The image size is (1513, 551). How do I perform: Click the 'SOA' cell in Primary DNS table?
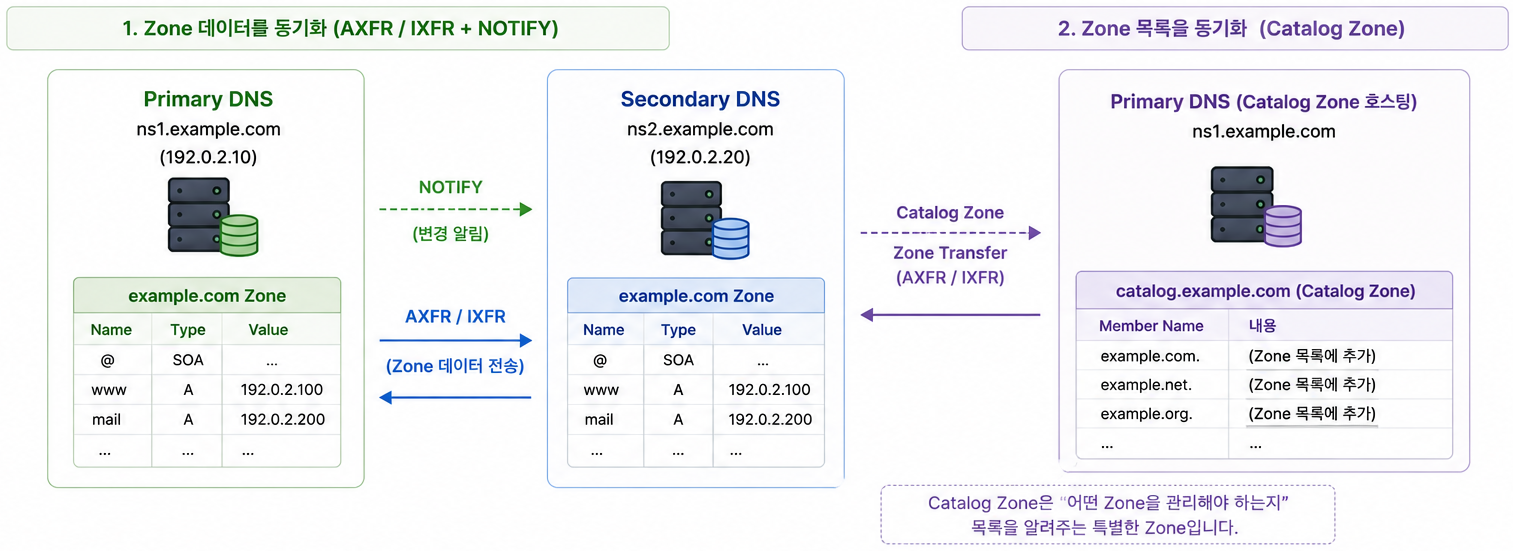188,360
